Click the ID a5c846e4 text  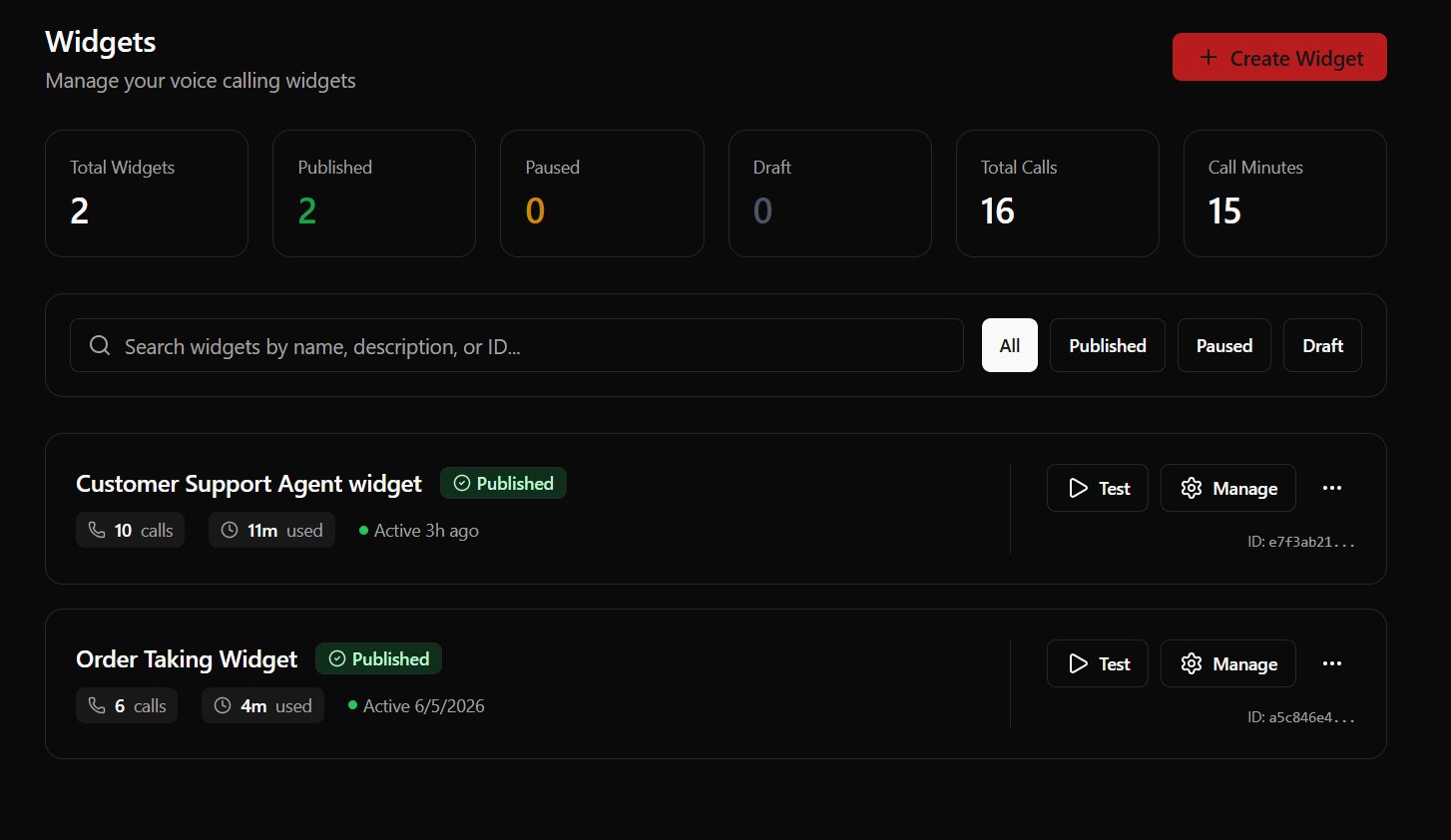[x=1301, y=717]
